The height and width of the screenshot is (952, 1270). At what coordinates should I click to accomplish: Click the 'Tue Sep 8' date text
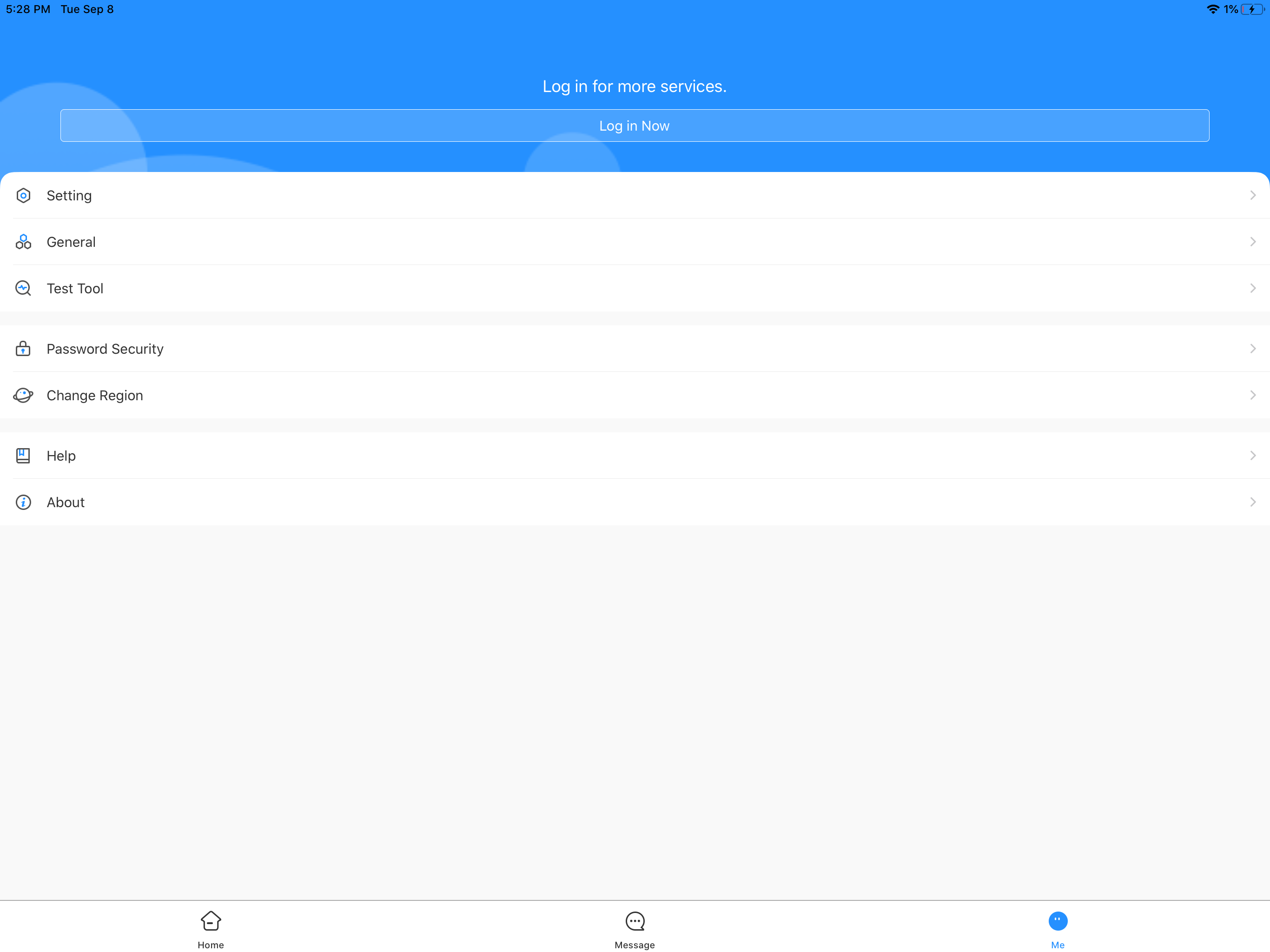(x=87, y=9)
